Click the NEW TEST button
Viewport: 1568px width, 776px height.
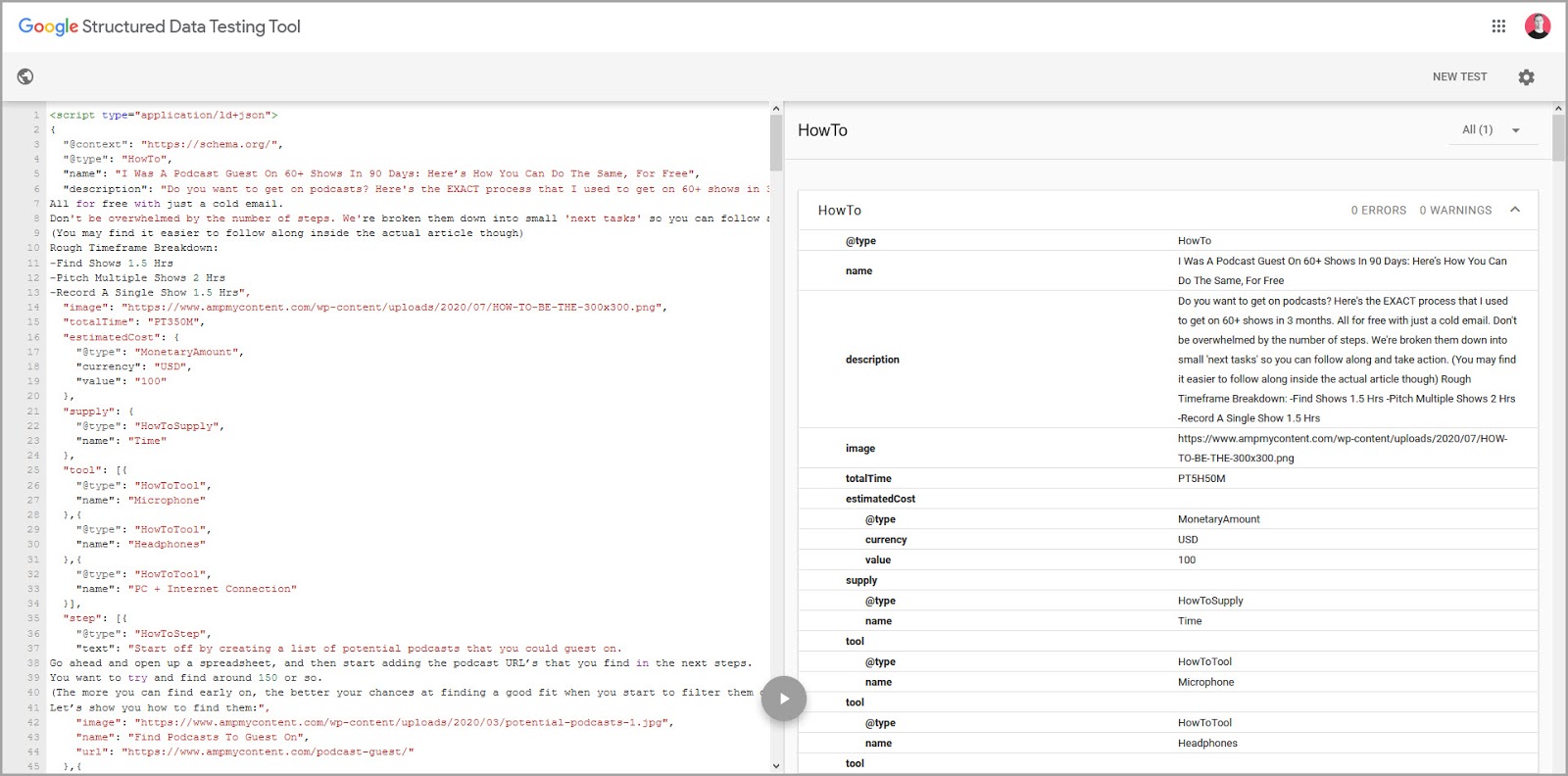coord(1459,77)
